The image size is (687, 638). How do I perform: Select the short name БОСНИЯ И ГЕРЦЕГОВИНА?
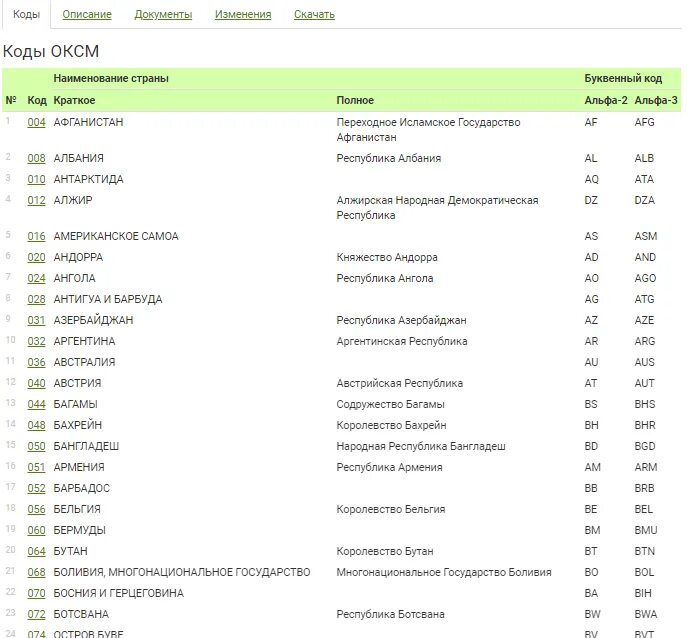(x=118, y=594)
